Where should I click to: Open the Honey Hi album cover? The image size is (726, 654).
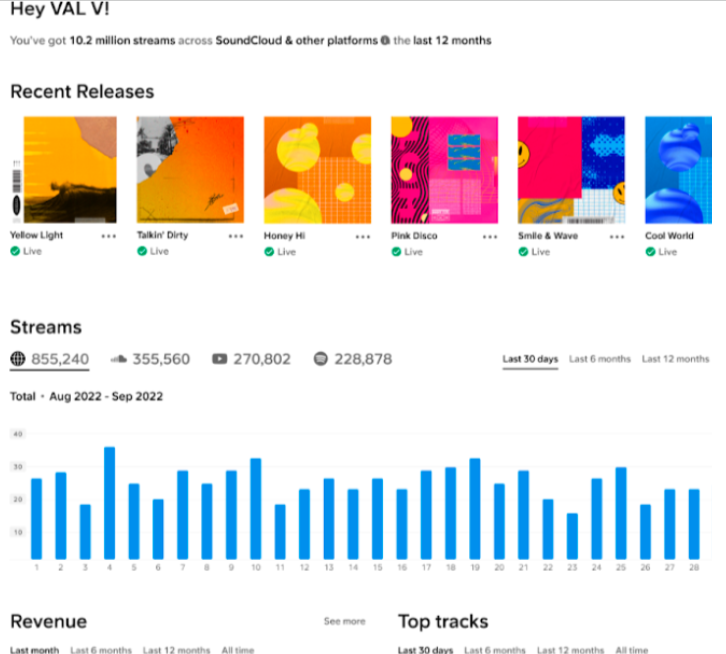coord(318,170)
